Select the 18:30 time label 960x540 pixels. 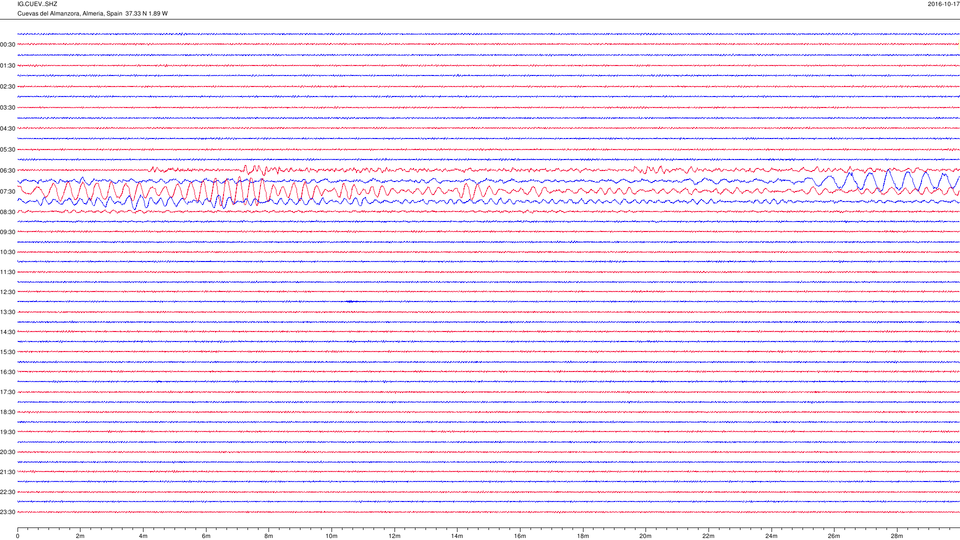coord(7,412)
